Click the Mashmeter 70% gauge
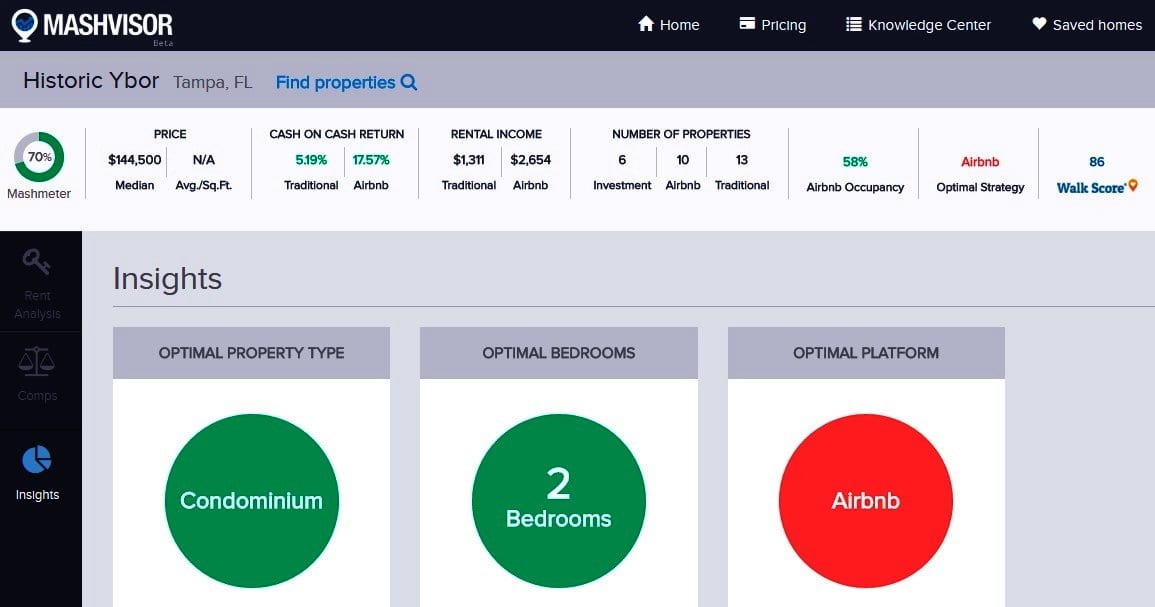The image size is (1155, 607). pos(39,157)
